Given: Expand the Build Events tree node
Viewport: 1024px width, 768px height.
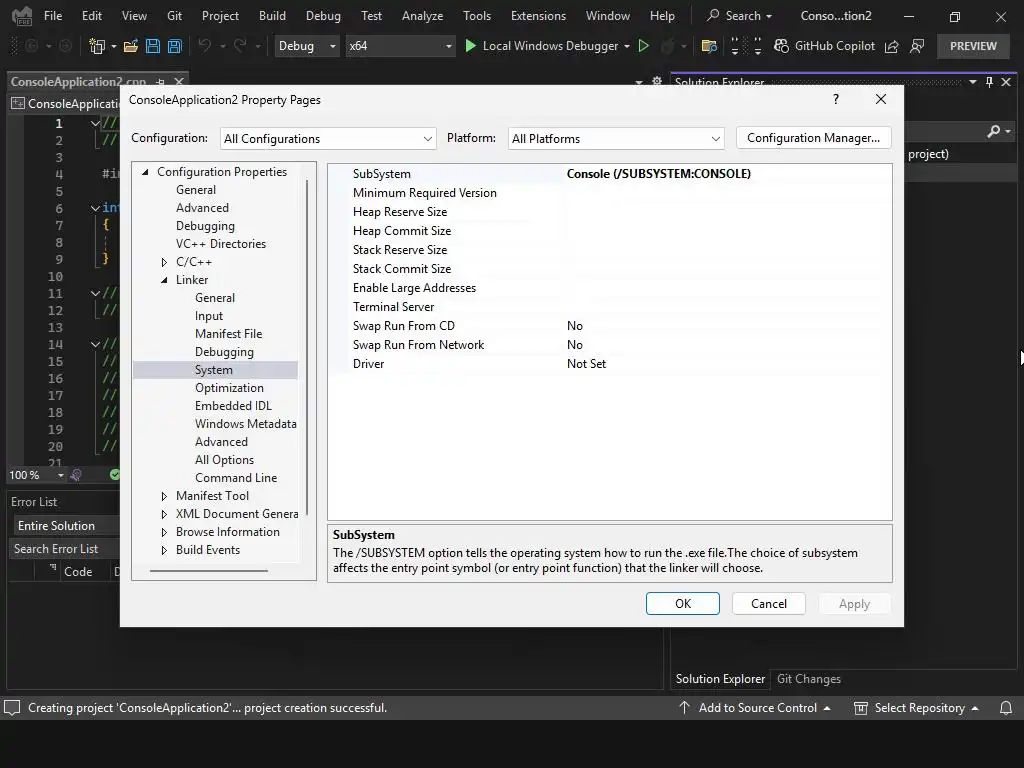Looking at the screenshot, I should [164, 551].
